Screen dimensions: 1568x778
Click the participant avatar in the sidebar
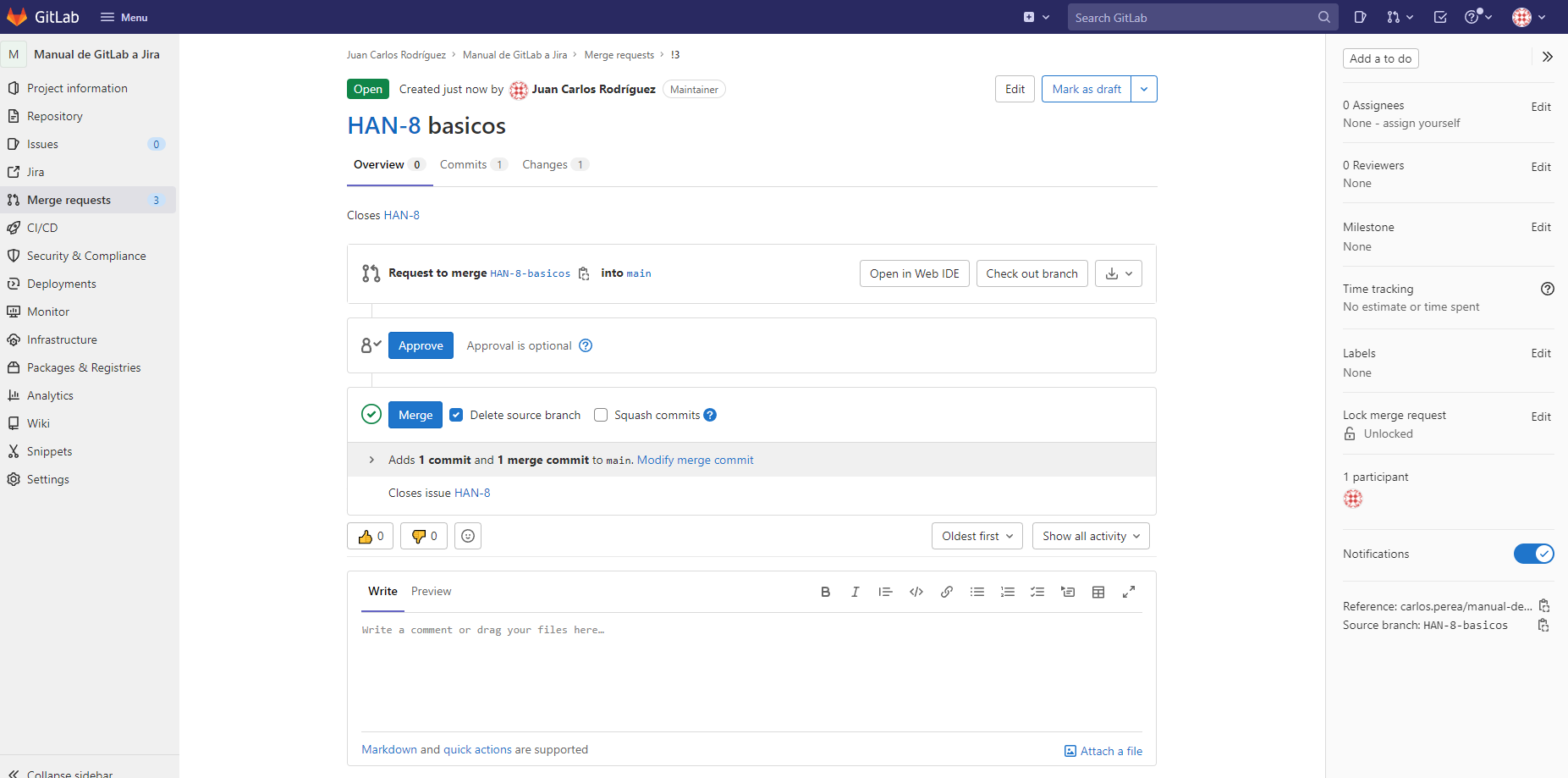pyautogui.click(x=1353, y=499)
